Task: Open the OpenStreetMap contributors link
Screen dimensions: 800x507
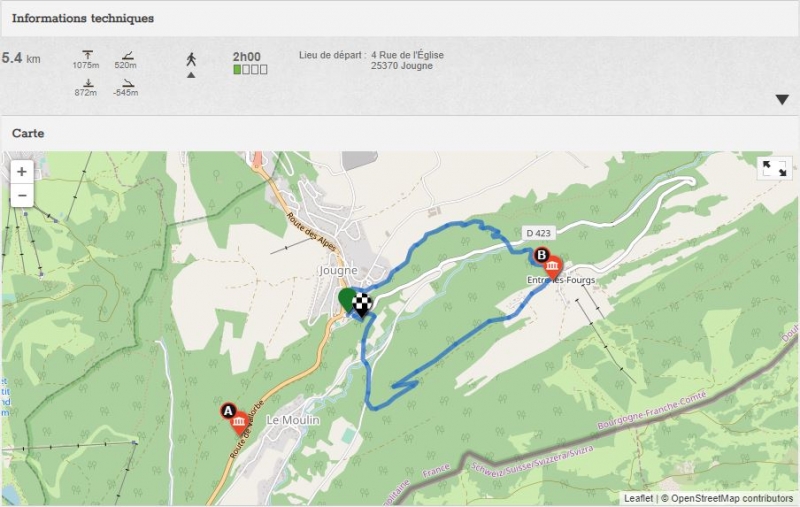Action: coord(732,498)
